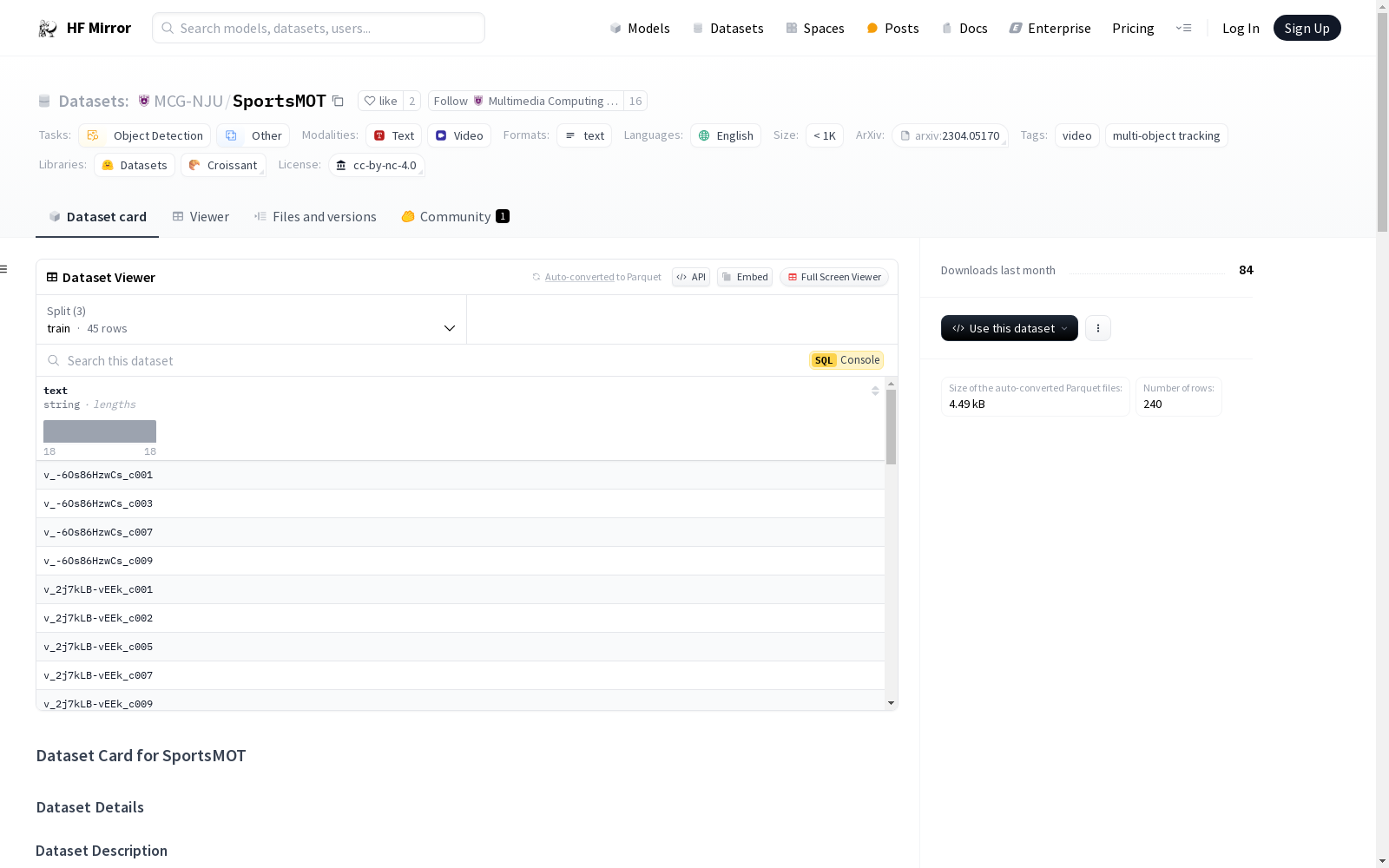
Task: Go to Docs in navigation
Action: 964,29
